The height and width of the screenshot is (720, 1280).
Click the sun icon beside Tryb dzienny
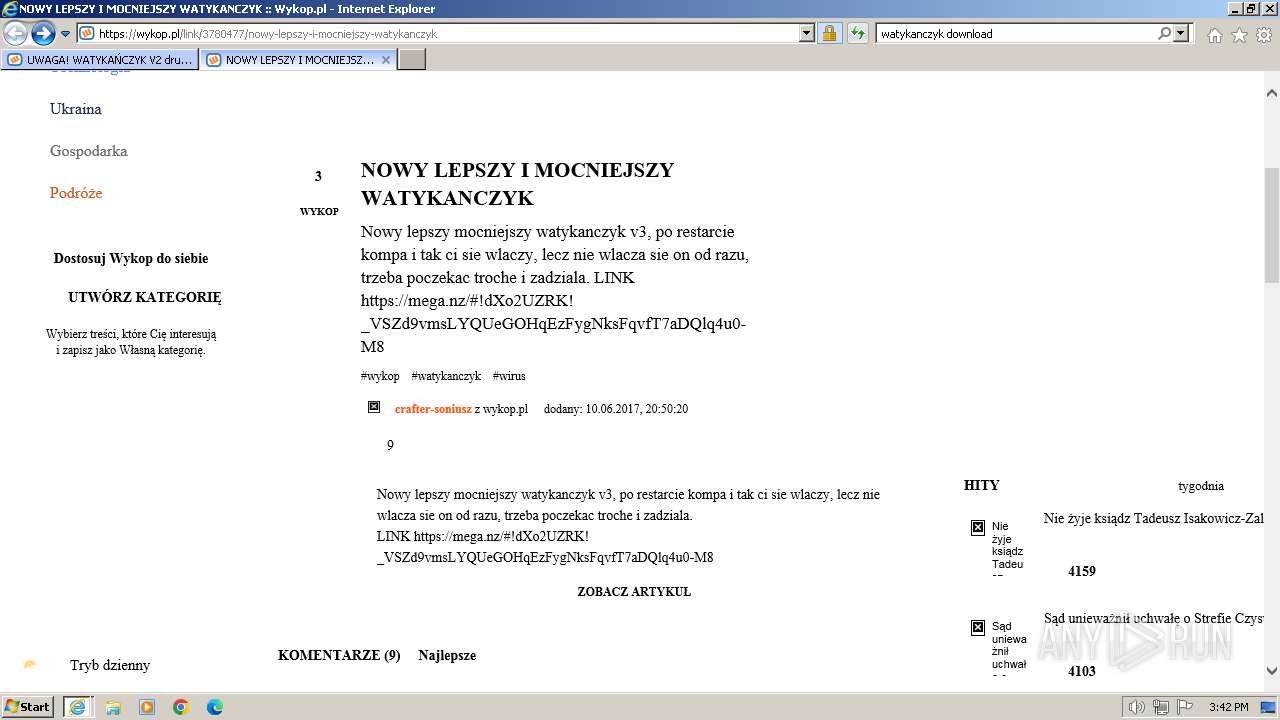pos(30,665)
